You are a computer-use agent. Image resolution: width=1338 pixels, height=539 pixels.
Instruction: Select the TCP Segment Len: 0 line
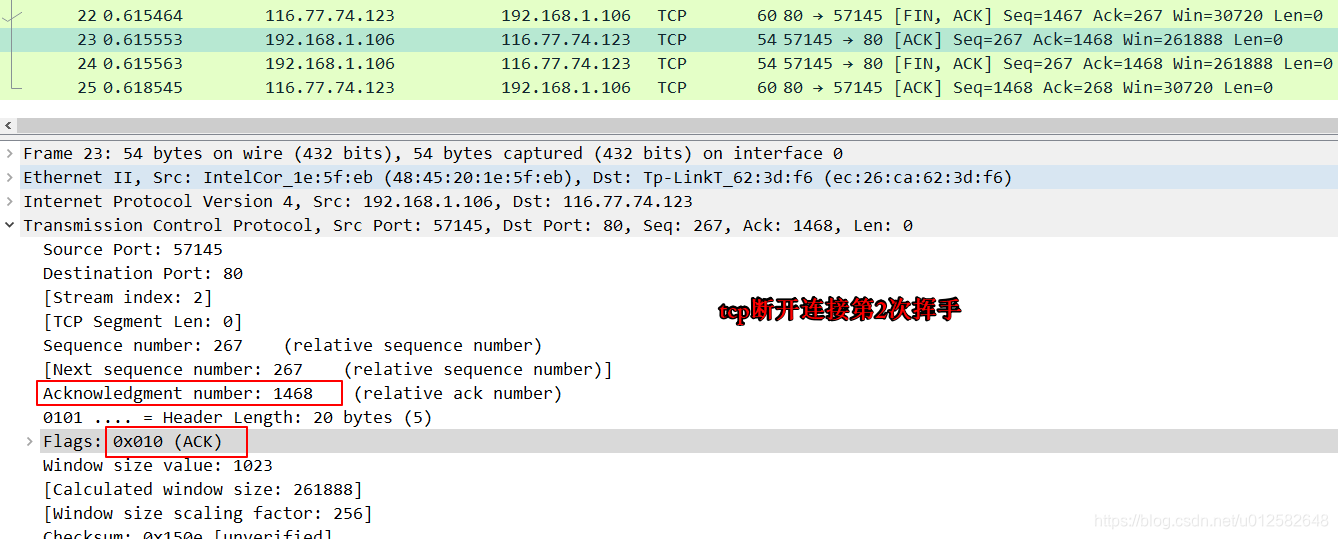pos(142,321)
